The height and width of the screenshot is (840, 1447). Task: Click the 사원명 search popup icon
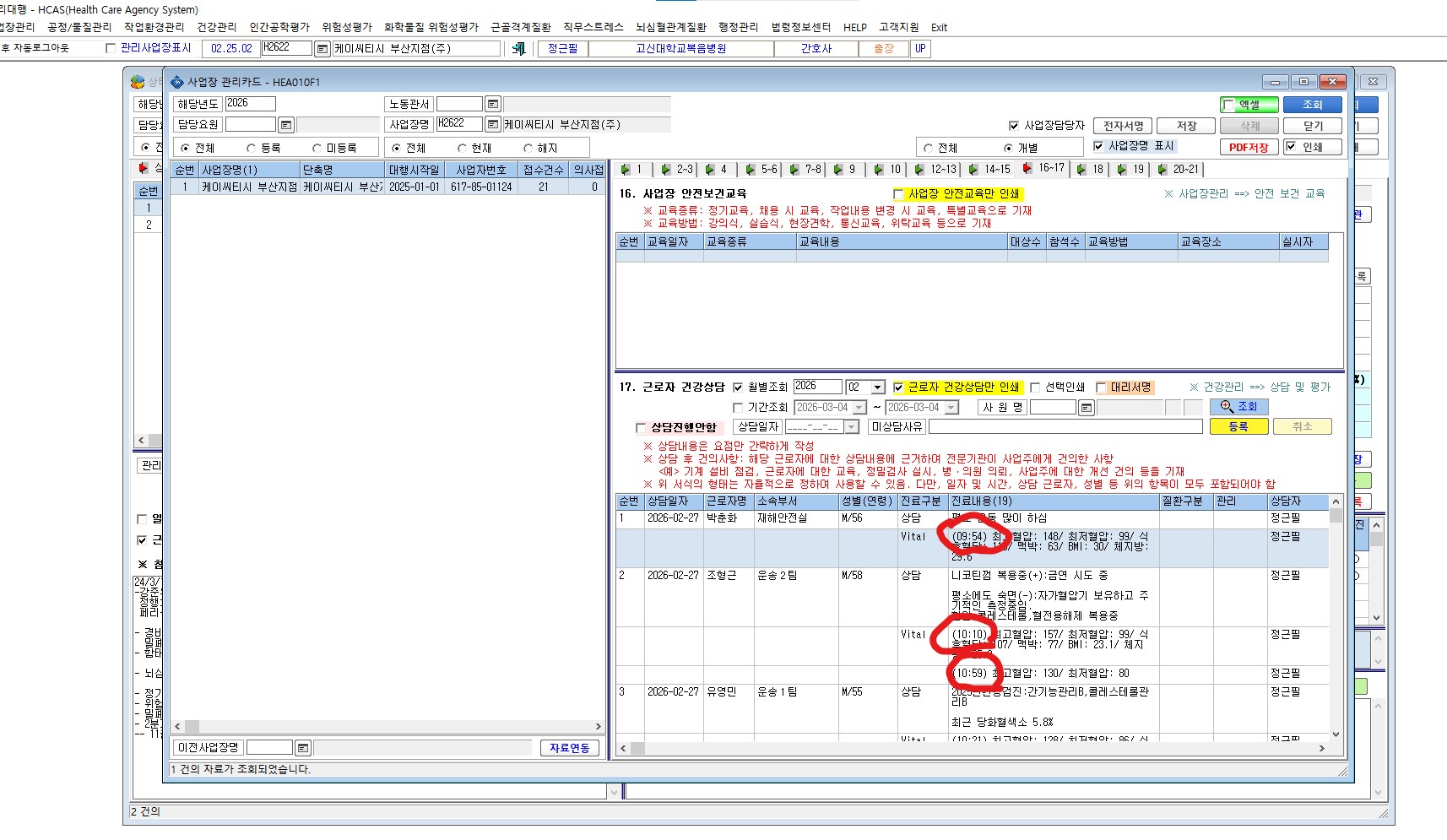click(1087, 408)
